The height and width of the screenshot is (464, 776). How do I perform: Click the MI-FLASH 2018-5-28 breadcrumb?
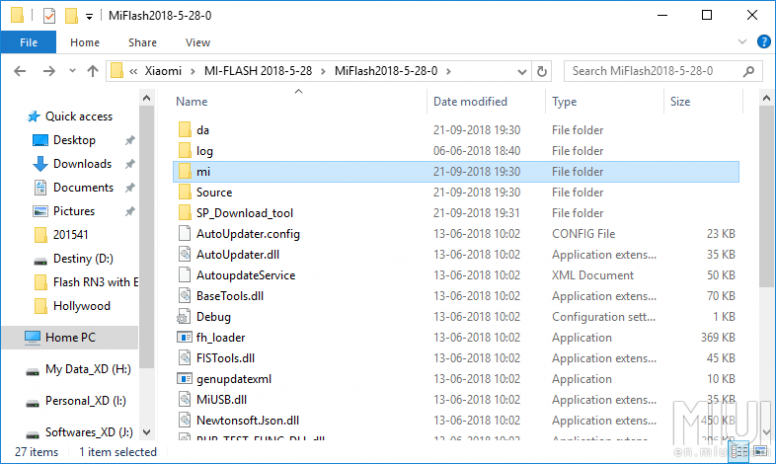pyautogui.click(x=258, y=71)
